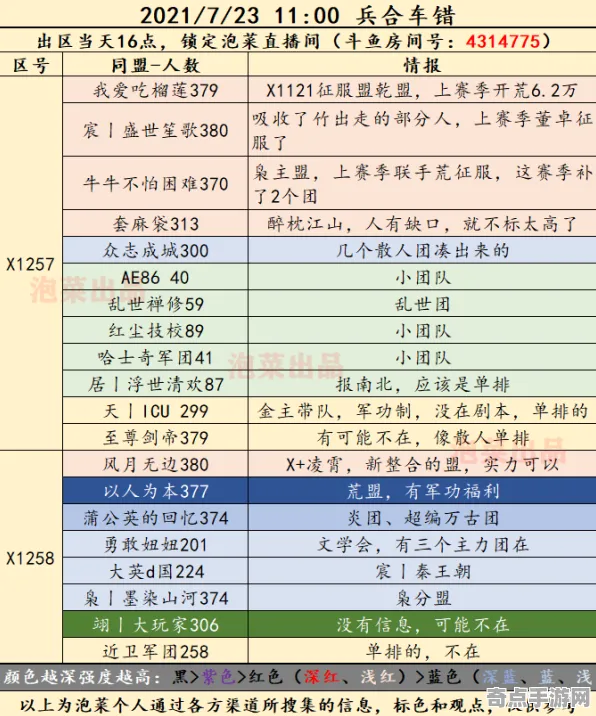
Task: Click alliance cell '宸丨盛世笙歌380'
Action: (x=155, y=130)
